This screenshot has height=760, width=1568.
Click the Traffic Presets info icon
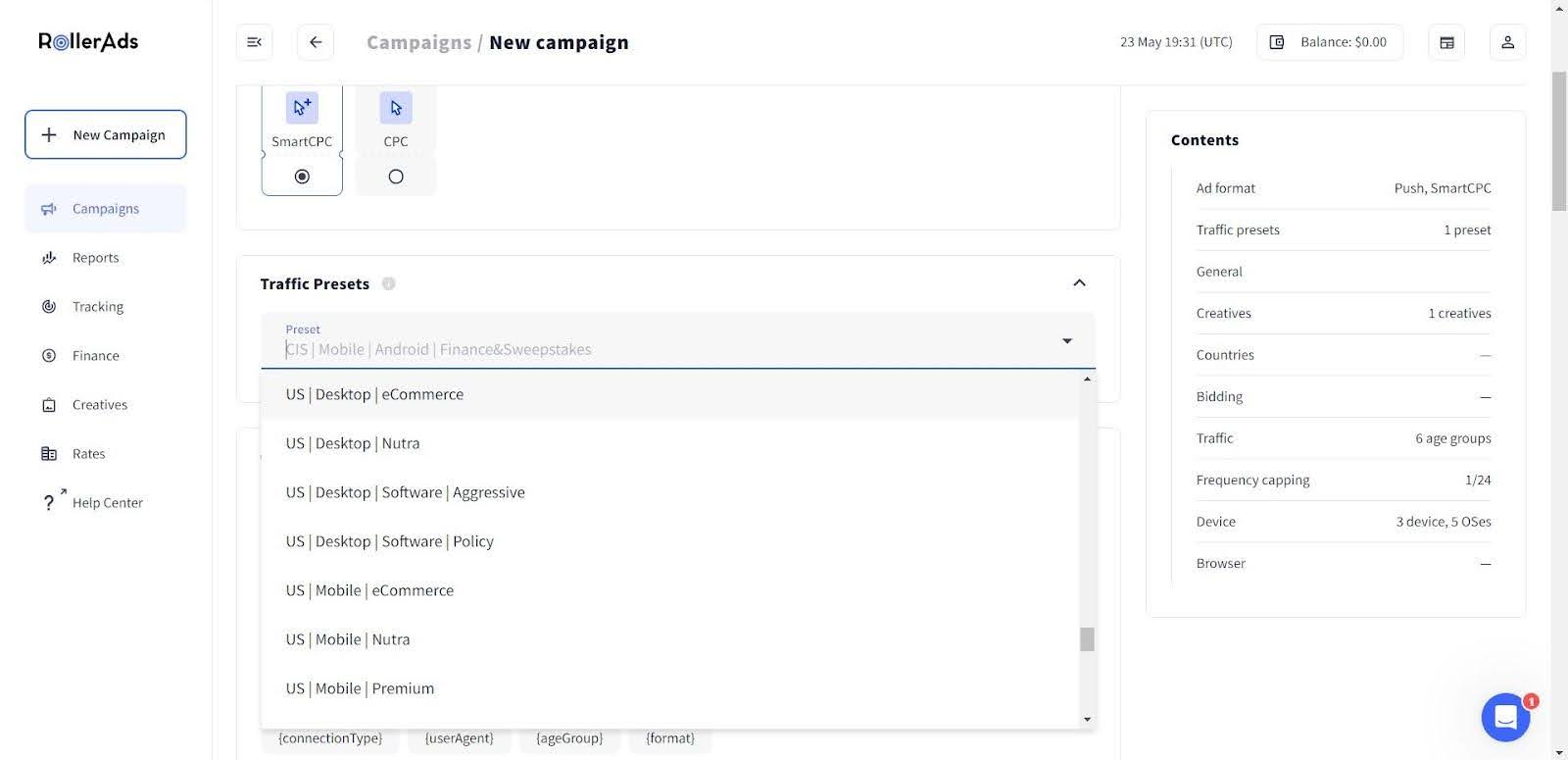[389, 284]
